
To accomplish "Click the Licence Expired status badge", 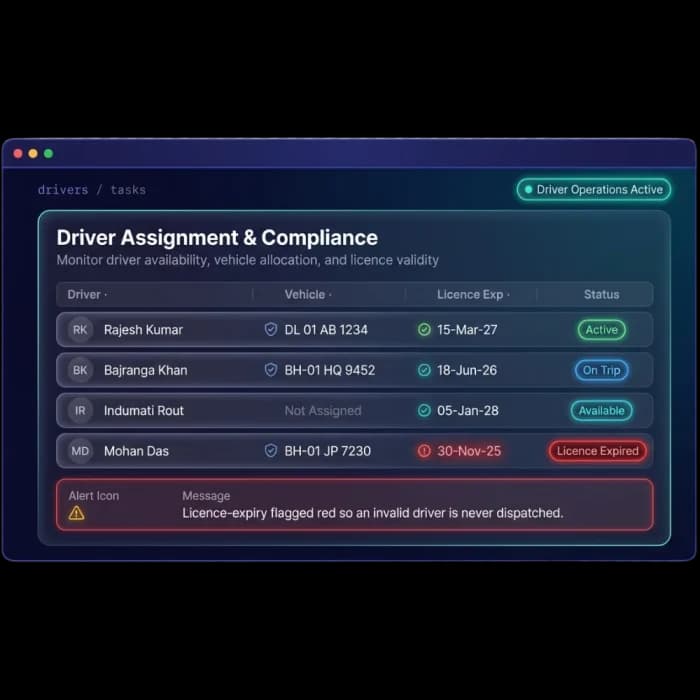I will pyautogui.click(x=597, y=451).
